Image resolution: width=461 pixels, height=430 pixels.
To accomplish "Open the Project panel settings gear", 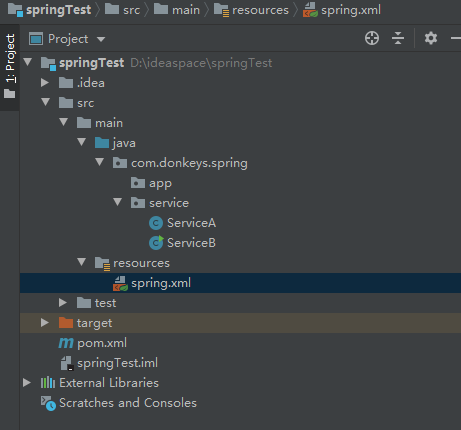I will (431, 38).
